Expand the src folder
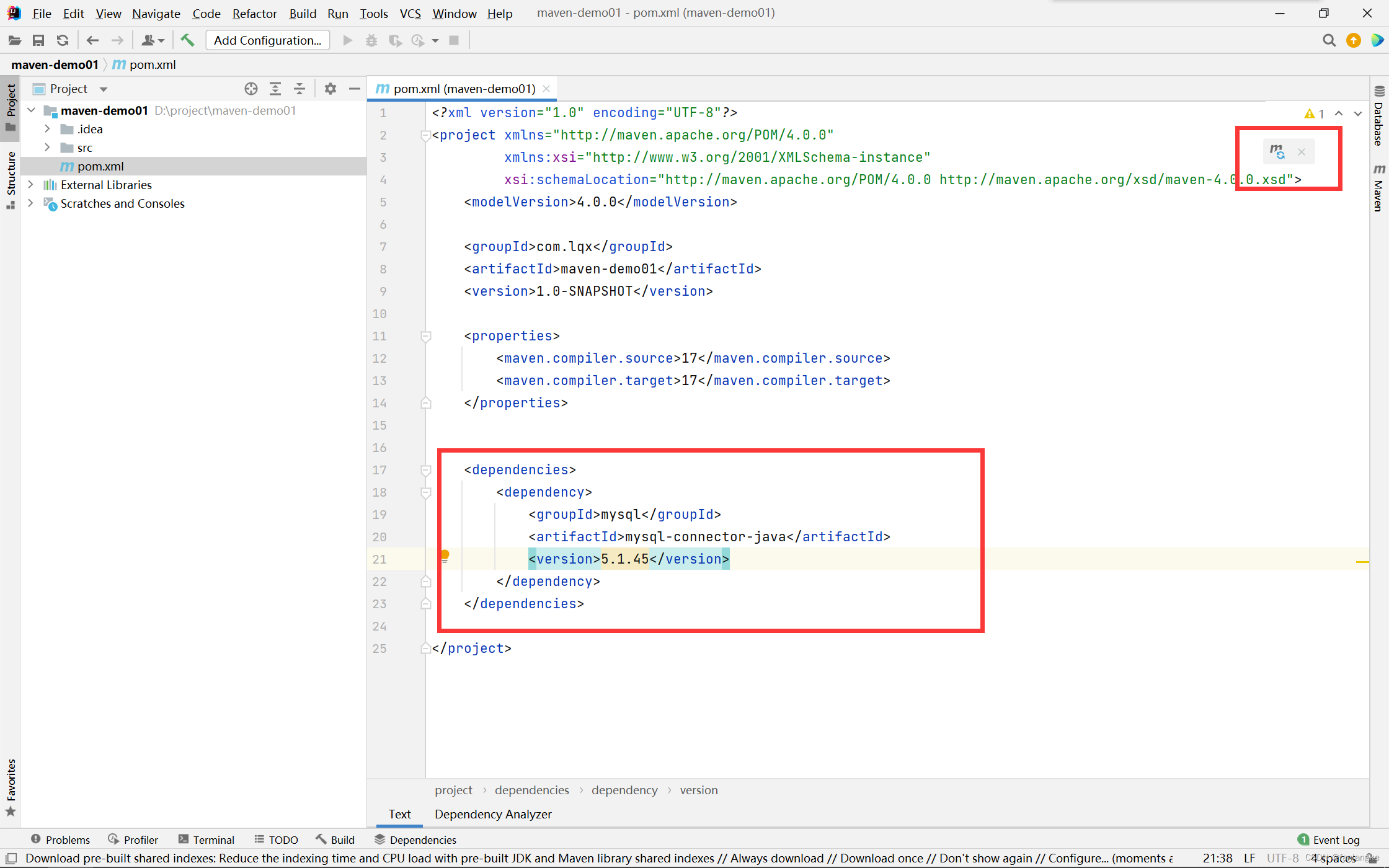 click(47, 148)
